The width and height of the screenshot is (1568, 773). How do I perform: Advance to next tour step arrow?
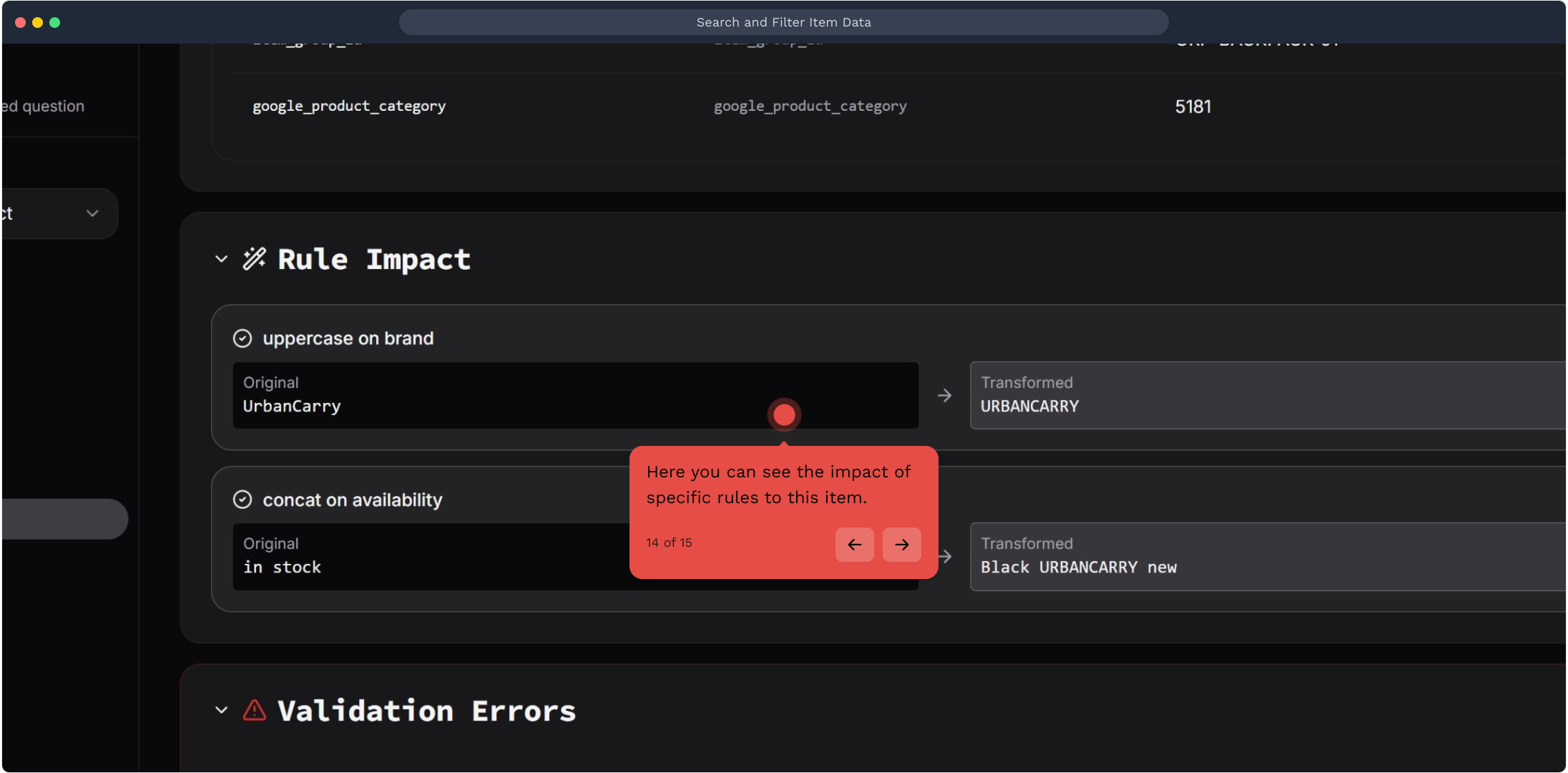901,545
